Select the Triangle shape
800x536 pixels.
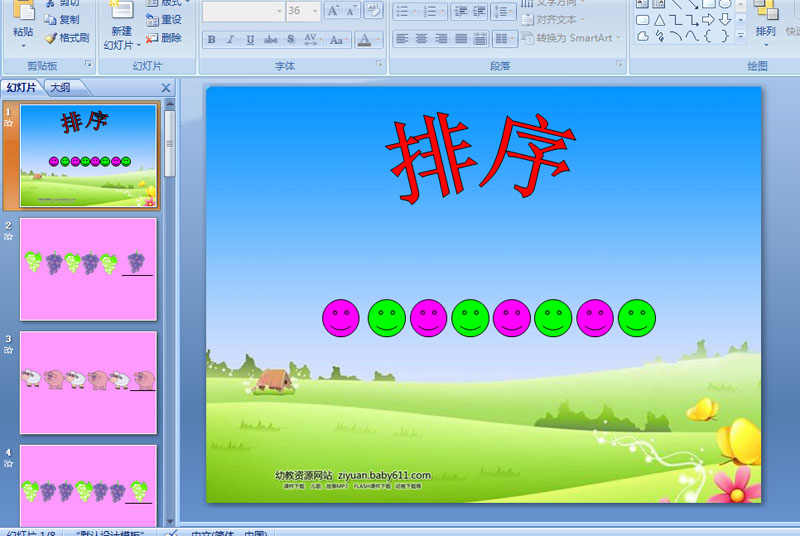click(659, 20)
